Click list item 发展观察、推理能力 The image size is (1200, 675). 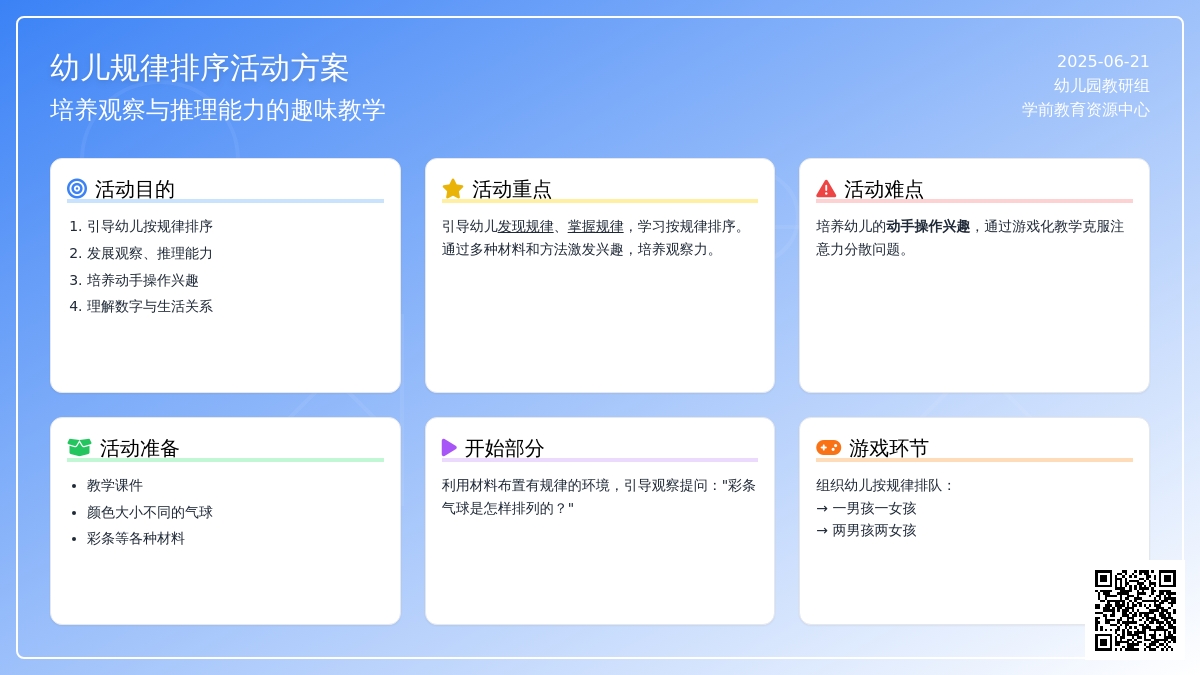pyautogui.click(x=150, y=253)
